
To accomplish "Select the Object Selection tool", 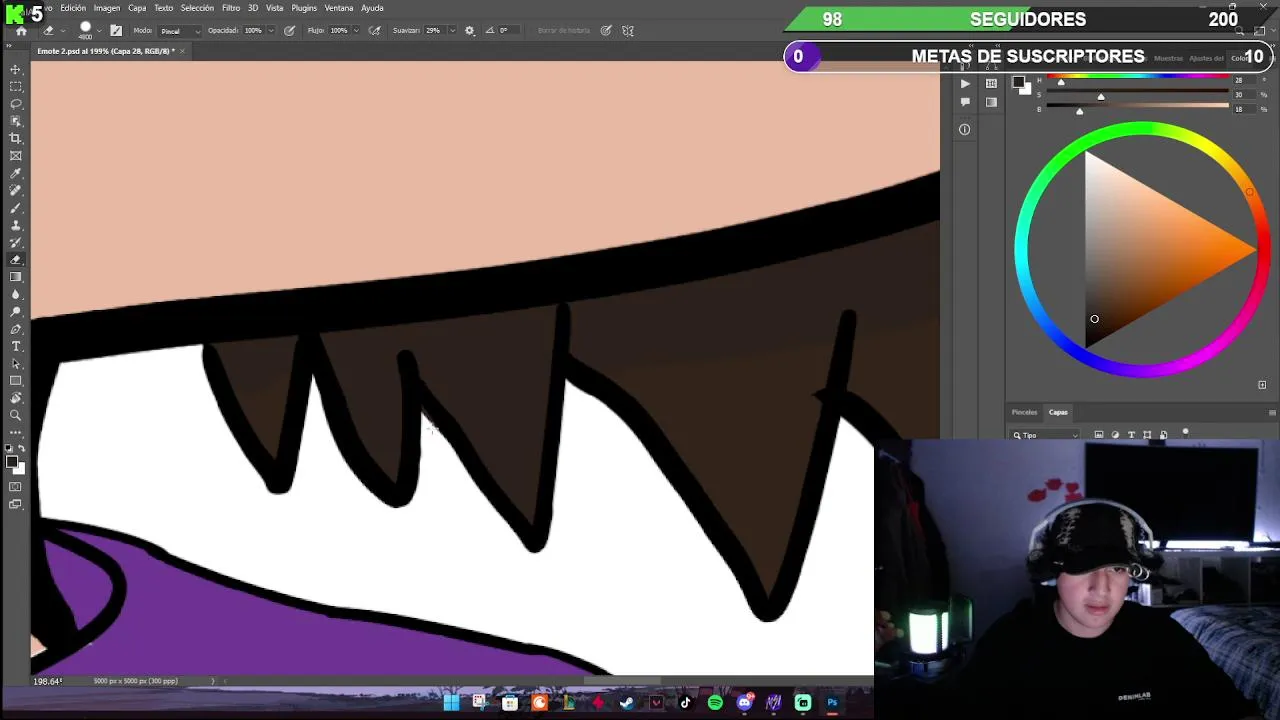I will (x=16, y=121).
